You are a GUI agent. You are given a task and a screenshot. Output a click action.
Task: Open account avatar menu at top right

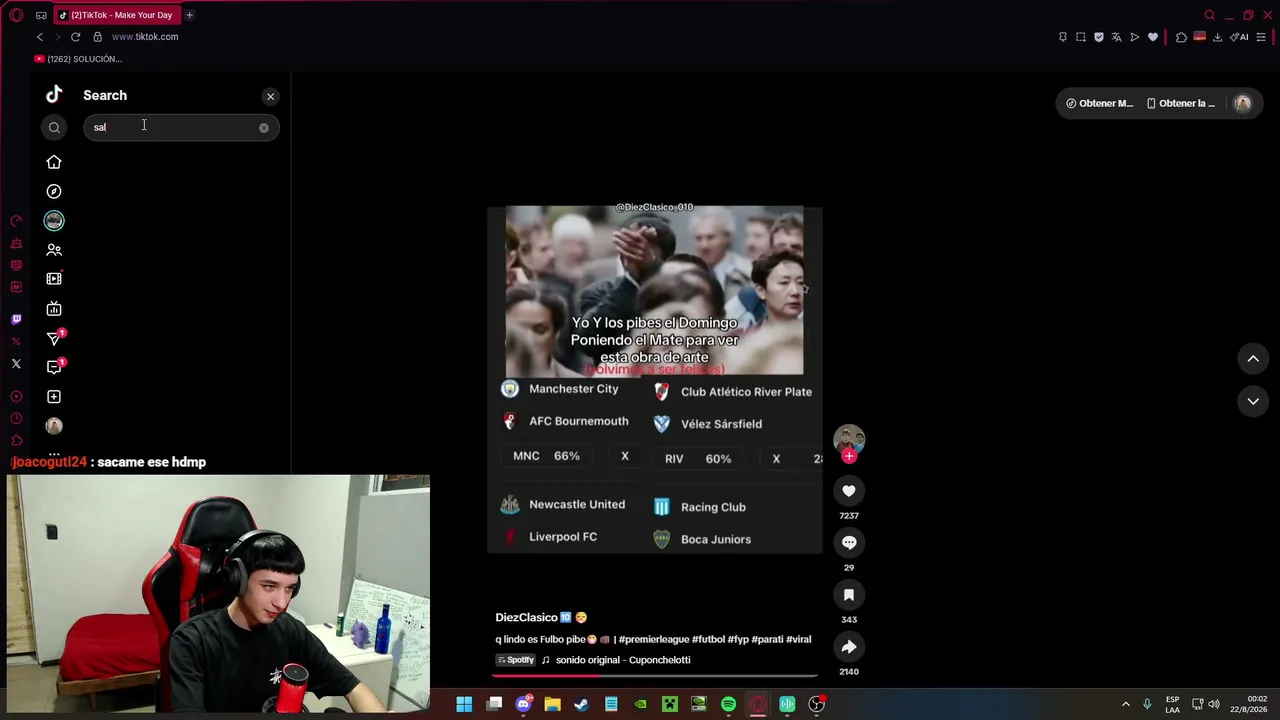[1242, 103]
